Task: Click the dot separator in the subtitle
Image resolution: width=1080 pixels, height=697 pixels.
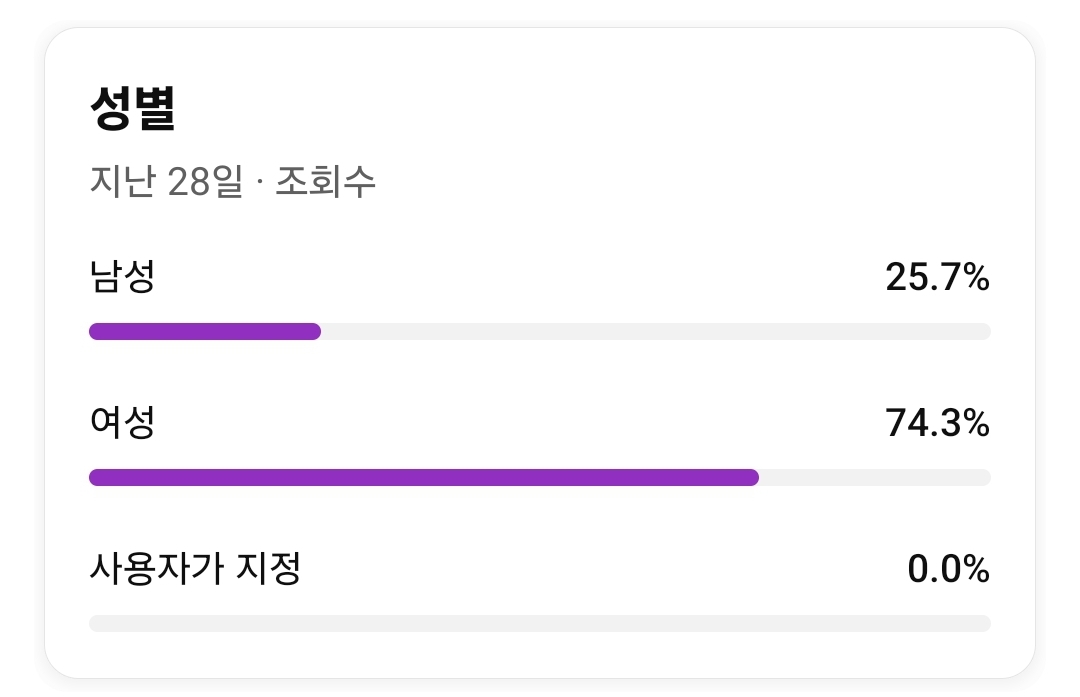Action: (259, 183)
